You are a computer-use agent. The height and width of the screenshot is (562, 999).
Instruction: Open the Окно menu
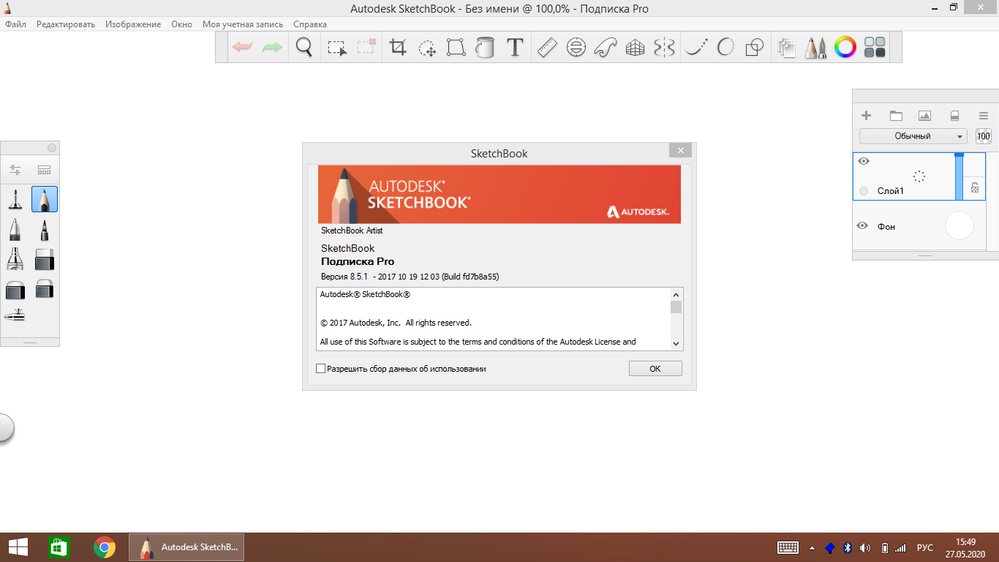(182, 24)
